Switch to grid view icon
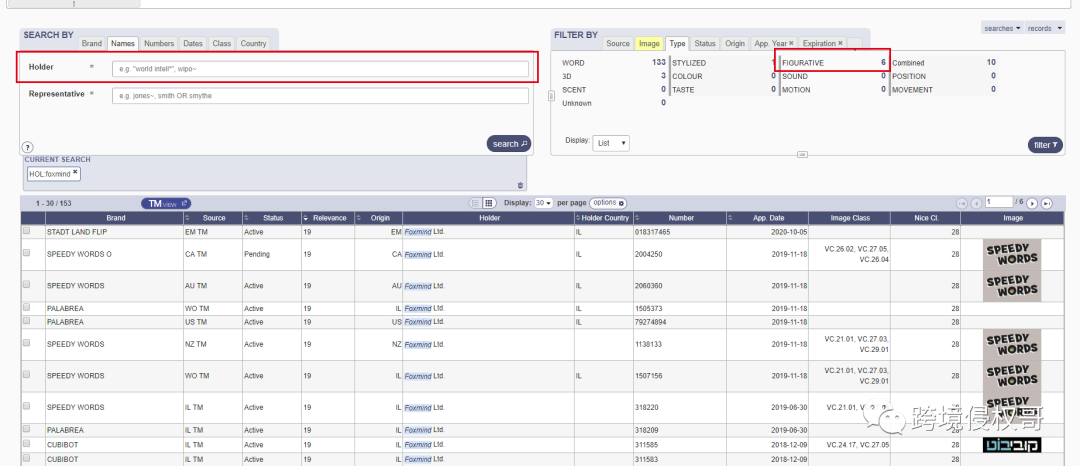 489,203
